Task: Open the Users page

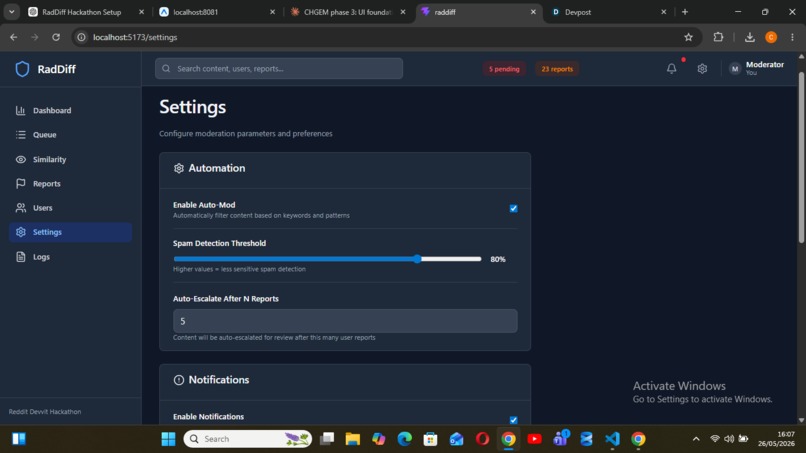Action: click(x=70, y=208)
